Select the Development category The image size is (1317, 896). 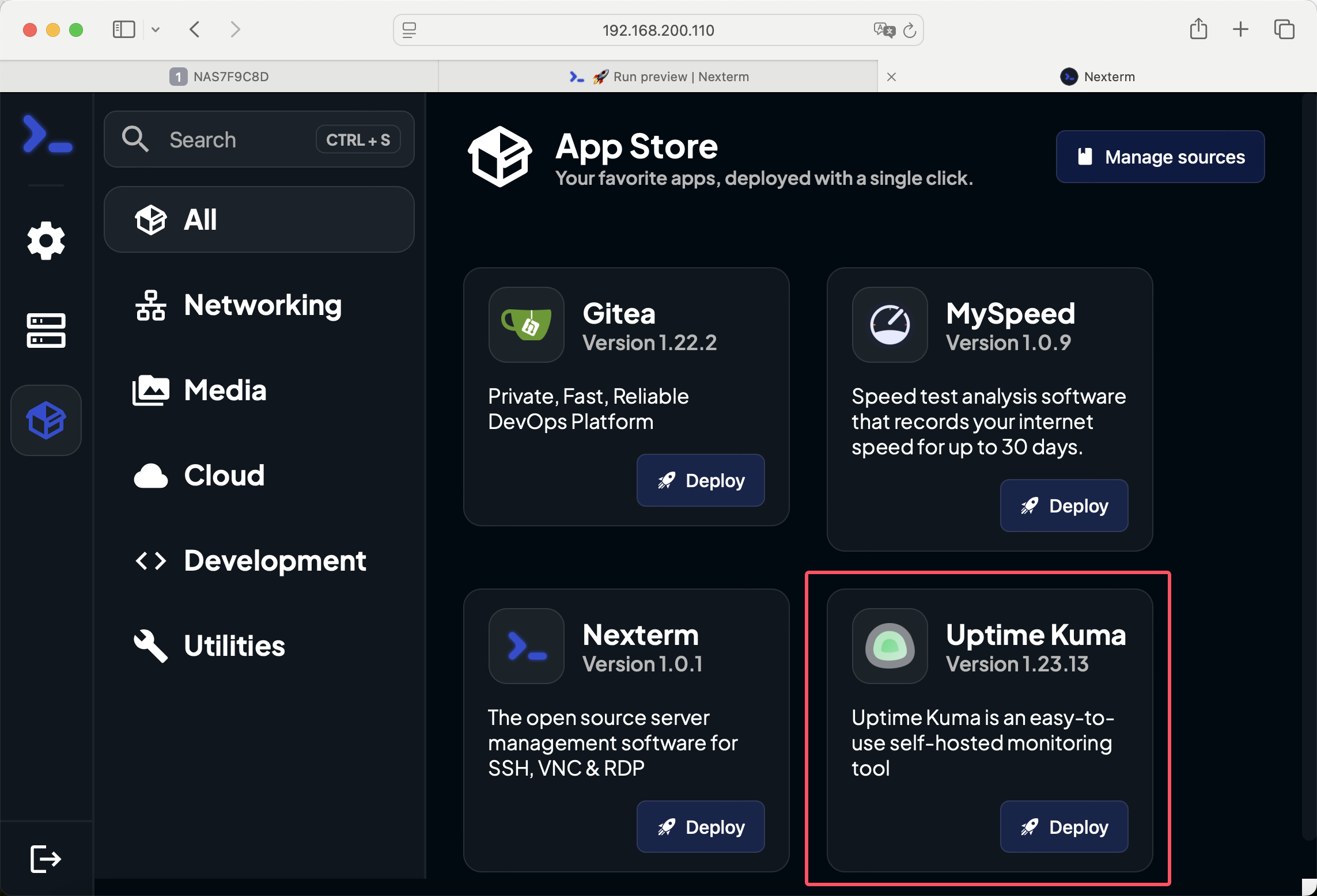click(x=259, y=560)
